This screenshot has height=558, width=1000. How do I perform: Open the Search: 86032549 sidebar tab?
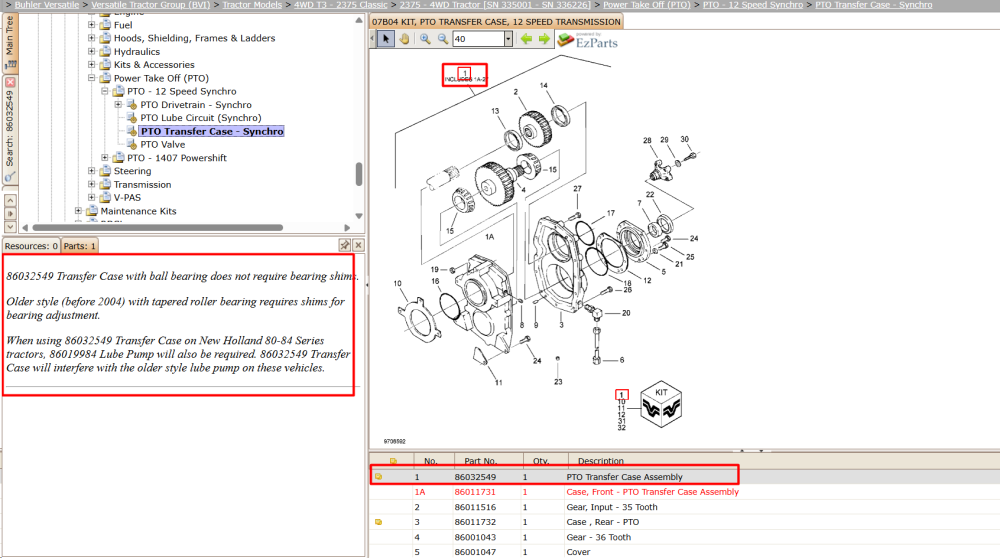click(10, 128)
